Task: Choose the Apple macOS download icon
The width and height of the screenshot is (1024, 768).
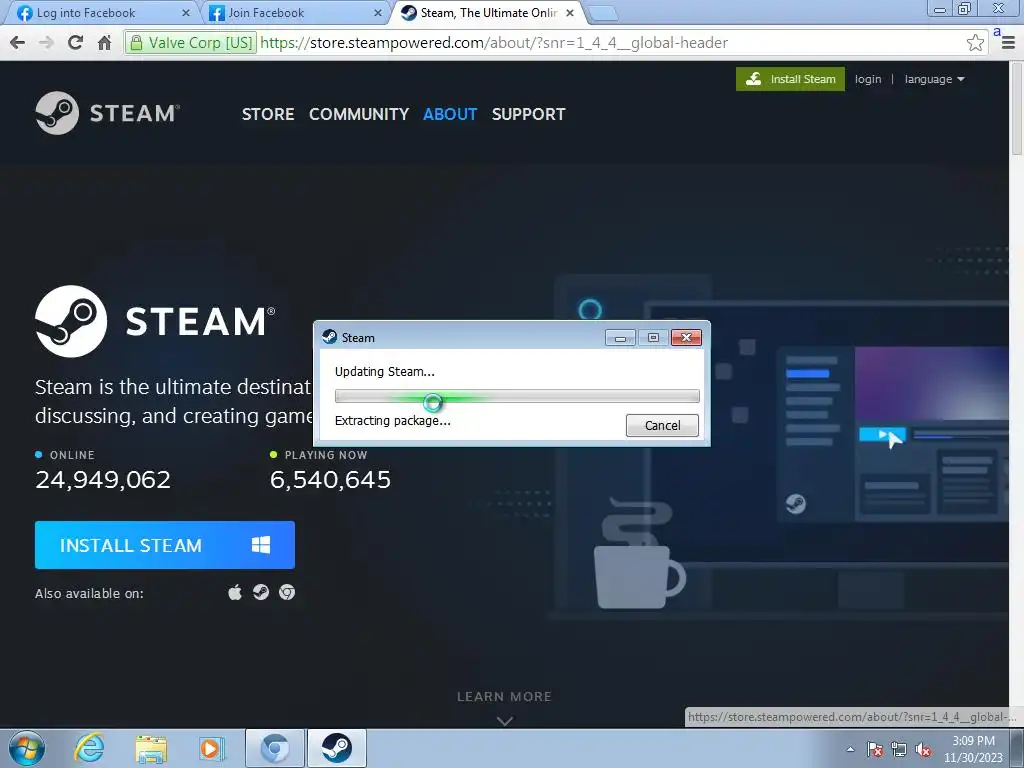Action: [x=235, y=592]
